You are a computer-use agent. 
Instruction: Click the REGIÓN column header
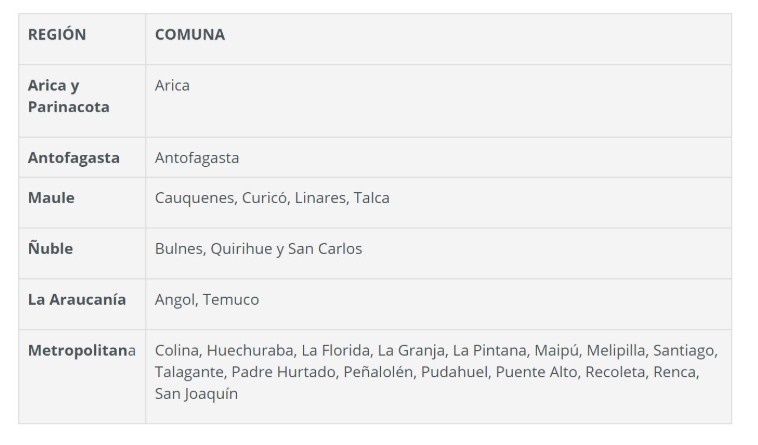point(57,35)
